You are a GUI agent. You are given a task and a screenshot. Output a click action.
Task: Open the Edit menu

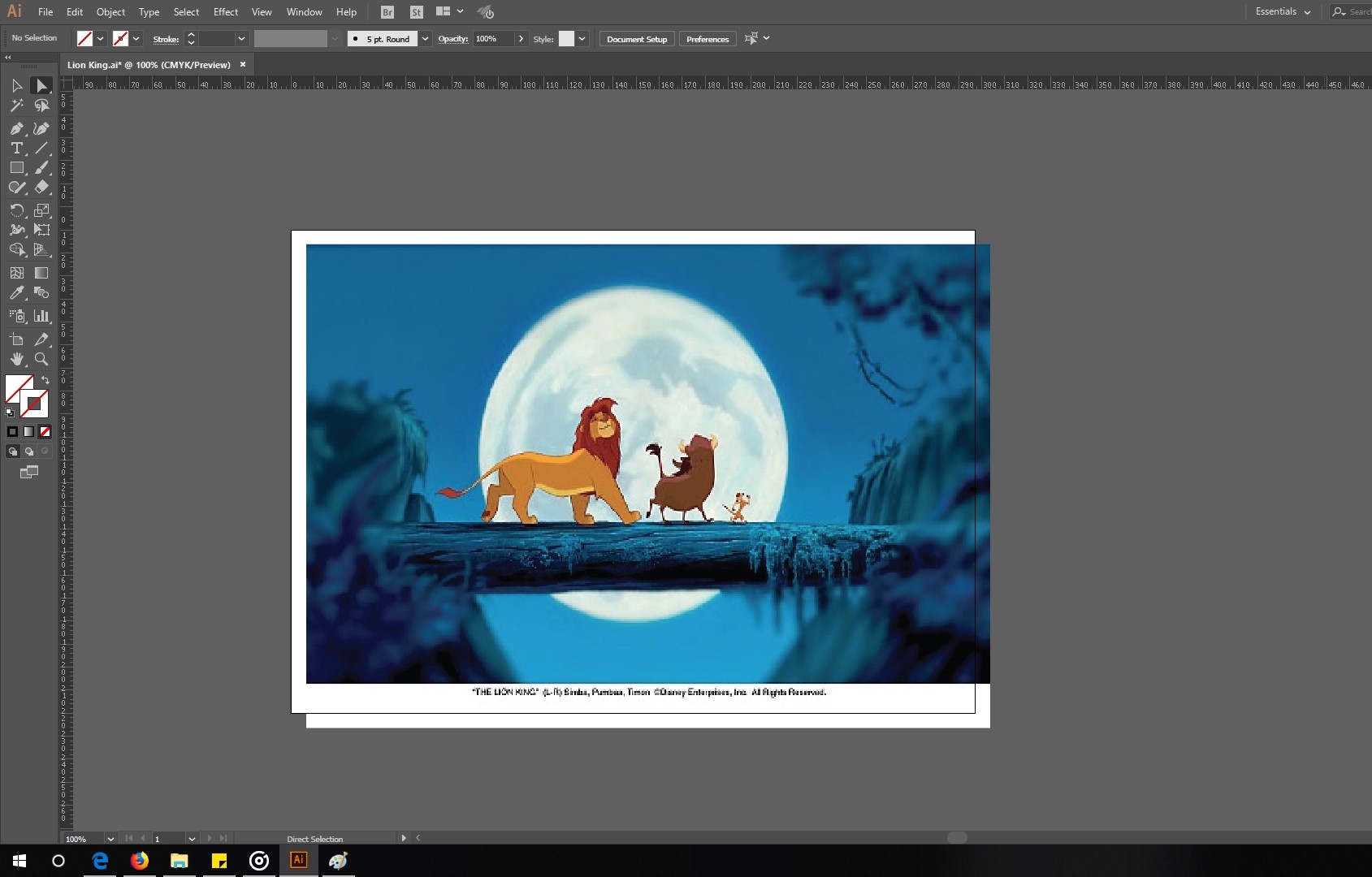point(75,12)
